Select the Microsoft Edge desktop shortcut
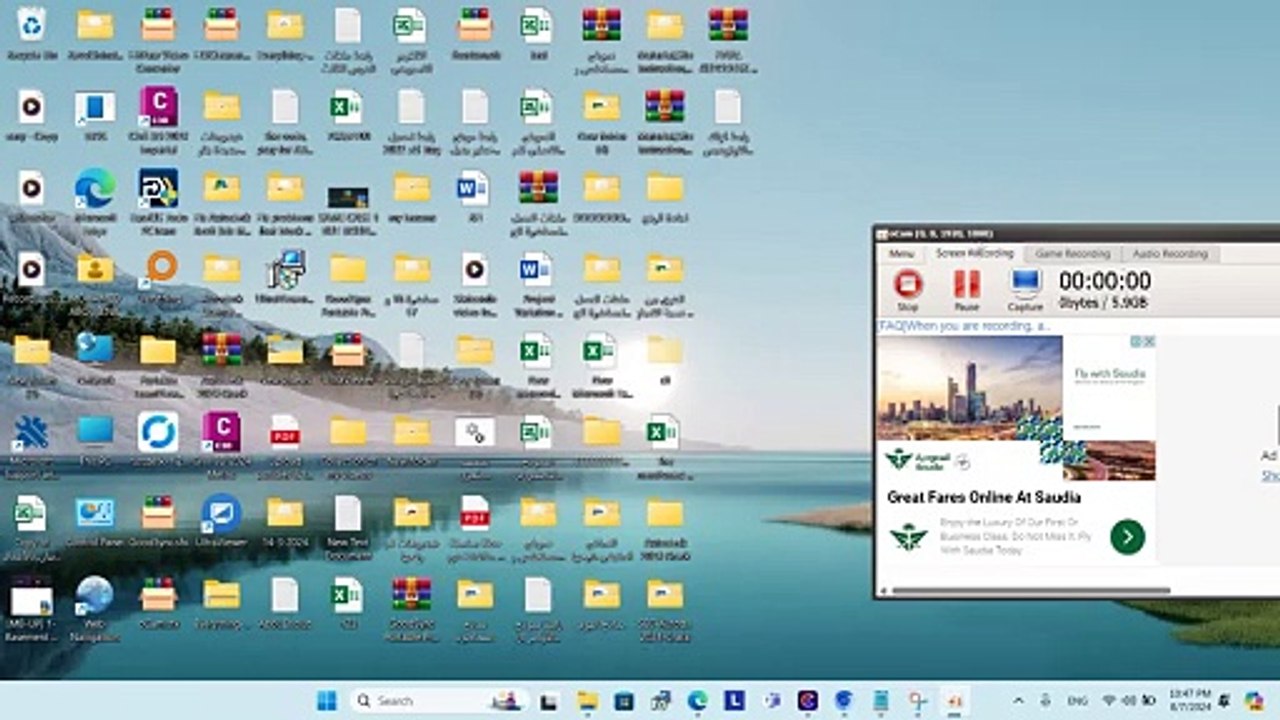Screen dimensions: 1280x720 click(x=95, y=200)
